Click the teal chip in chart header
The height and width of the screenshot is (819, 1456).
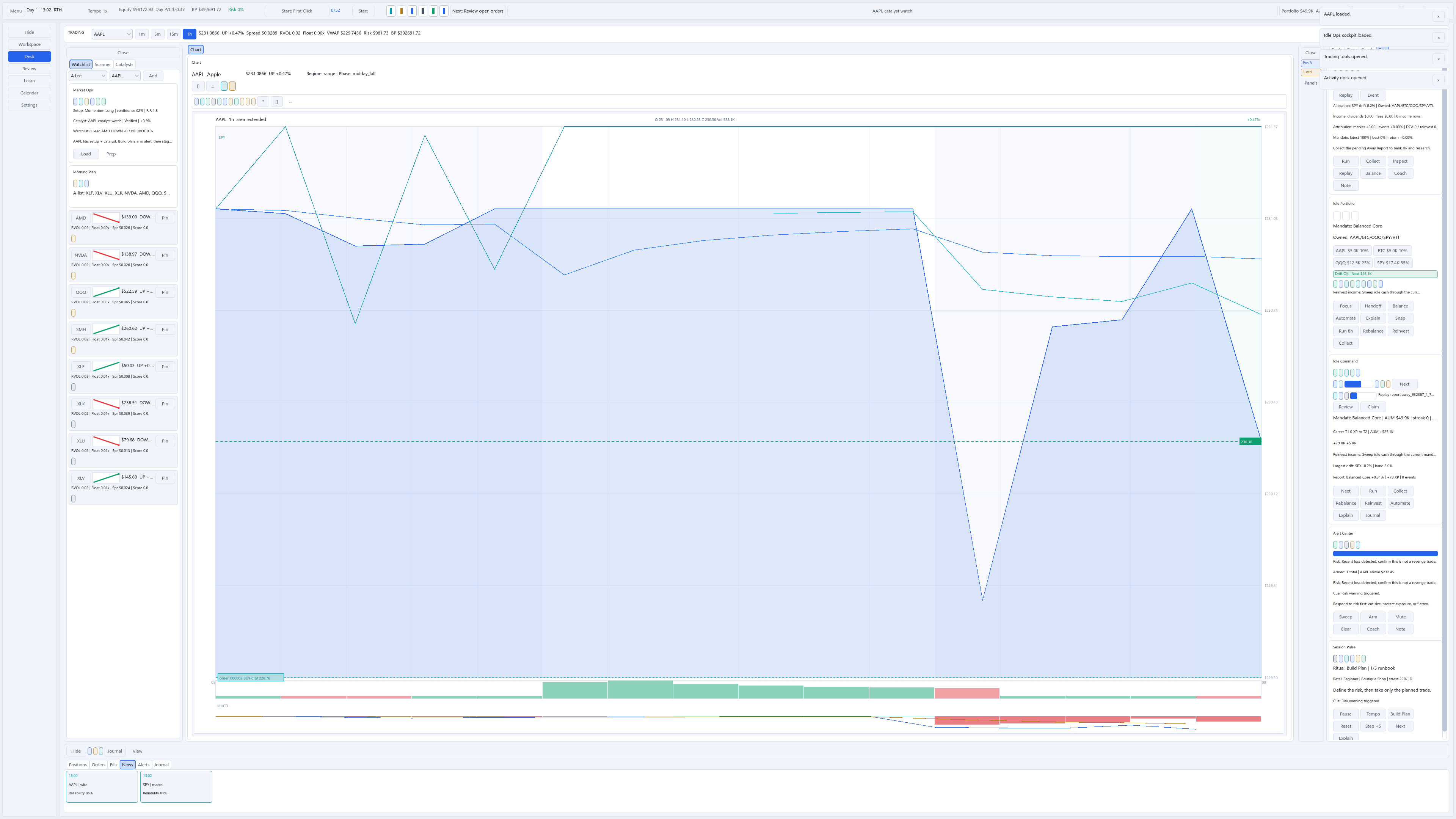224,86
